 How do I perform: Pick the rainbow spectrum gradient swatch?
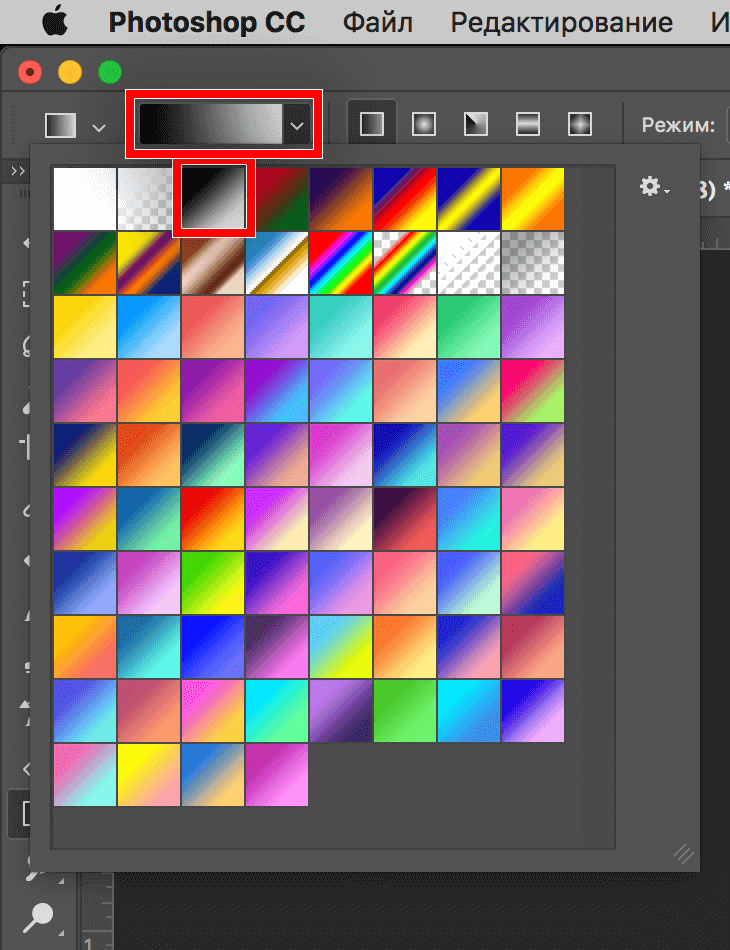(x=340, y=262)
